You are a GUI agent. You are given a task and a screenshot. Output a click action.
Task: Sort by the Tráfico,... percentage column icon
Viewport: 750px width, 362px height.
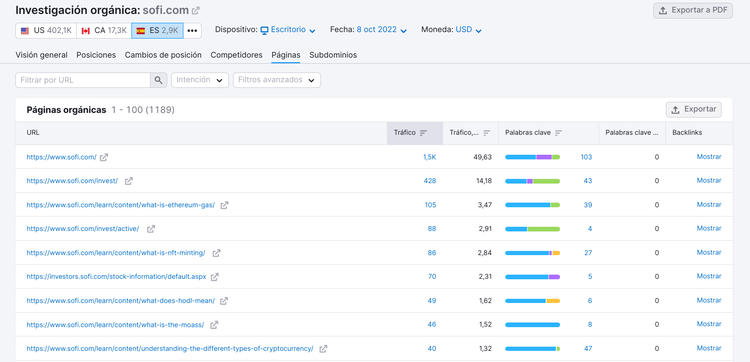487,133
